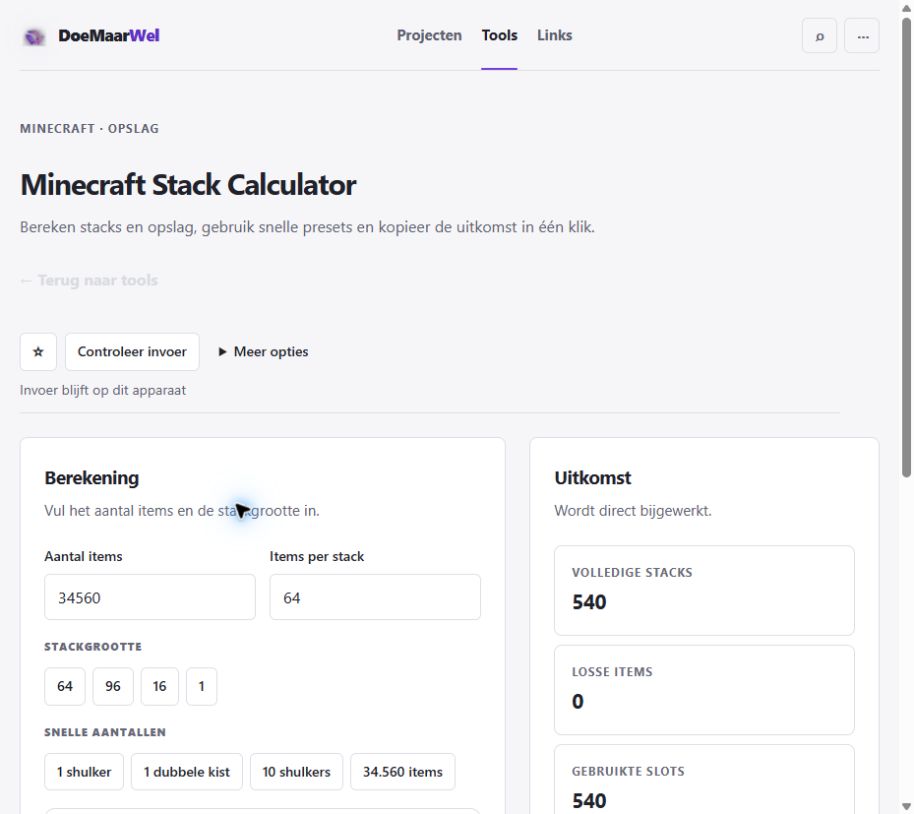This screenshot has height=814, width=914.
Task: Select the Volledige stacks value 540
Action: [589, 602]
